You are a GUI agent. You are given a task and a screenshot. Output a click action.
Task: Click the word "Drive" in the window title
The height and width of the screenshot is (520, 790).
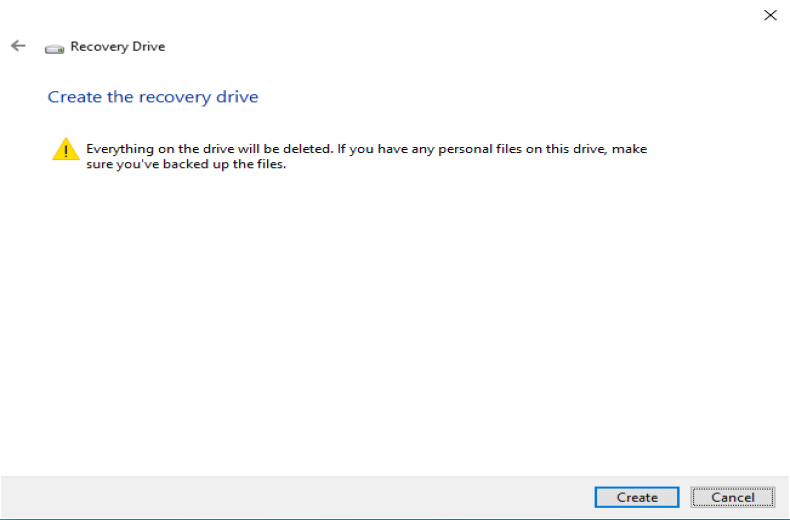(x=148, y=47)
